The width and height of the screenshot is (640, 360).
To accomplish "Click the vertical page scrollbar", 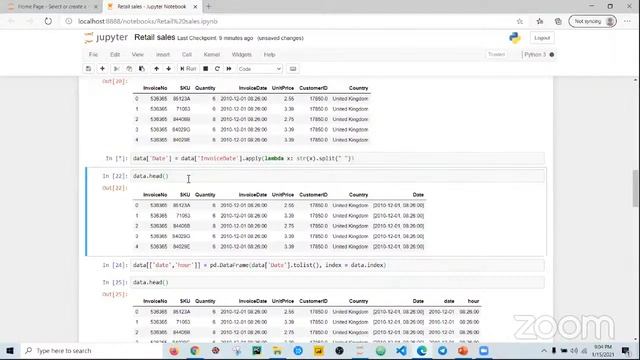I will pos(636,189).
